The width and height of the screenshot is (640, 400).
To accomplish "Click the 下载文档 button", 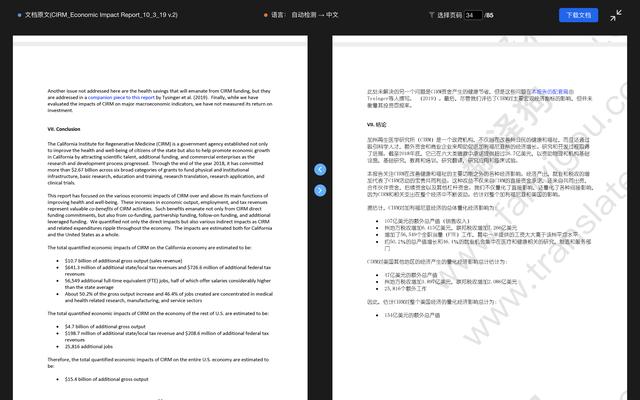I will tap(578, 15).
